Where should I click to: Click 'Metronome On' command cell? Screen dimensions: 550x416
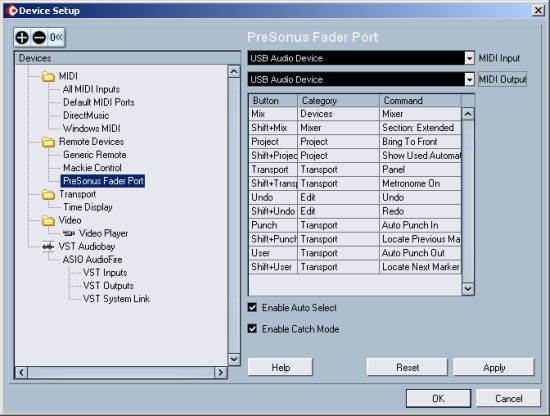[x=420, y=183]
